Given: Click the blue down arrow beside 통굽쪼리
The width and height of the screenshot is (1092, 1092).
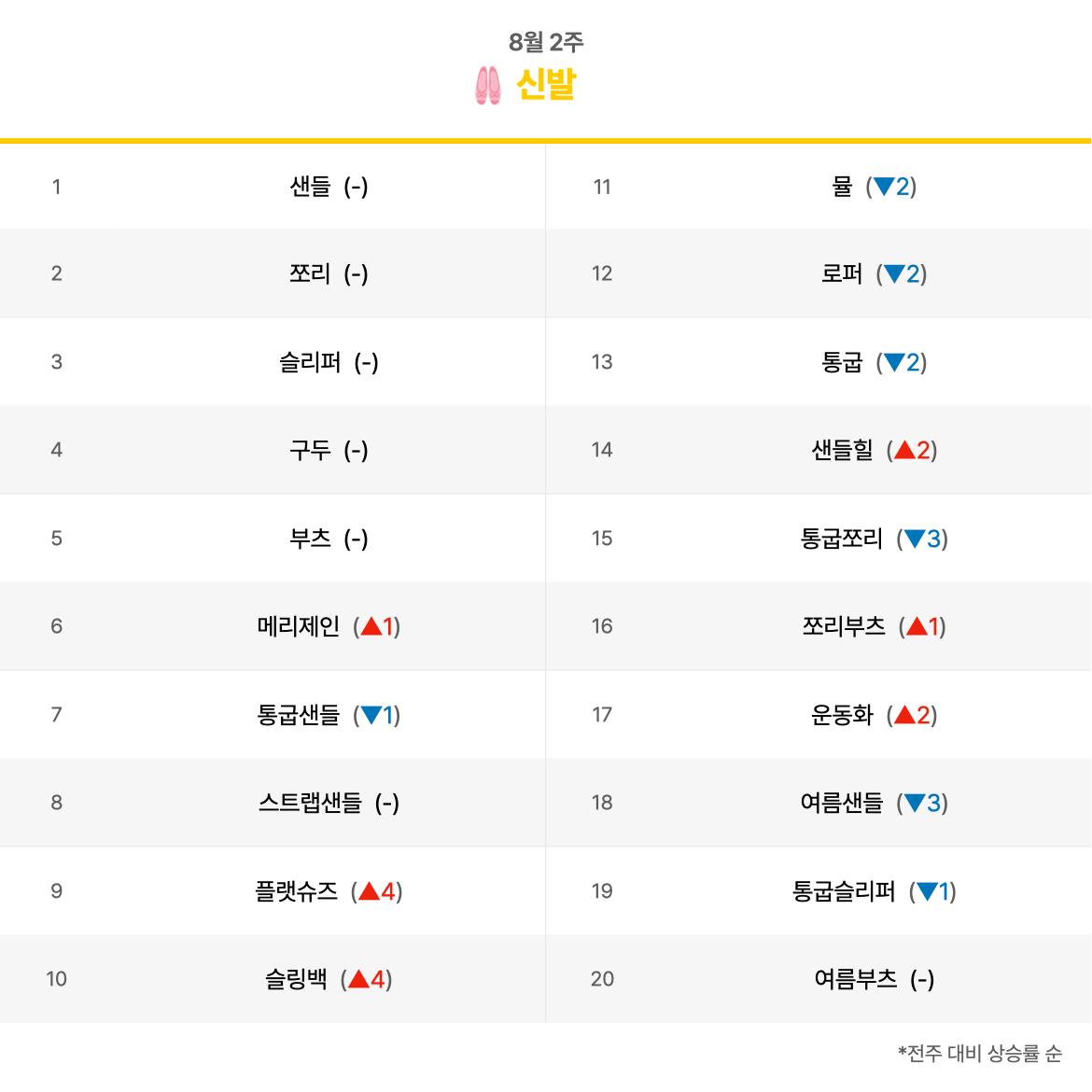Looking at the screenshot, I should click(x=915, y=539).
